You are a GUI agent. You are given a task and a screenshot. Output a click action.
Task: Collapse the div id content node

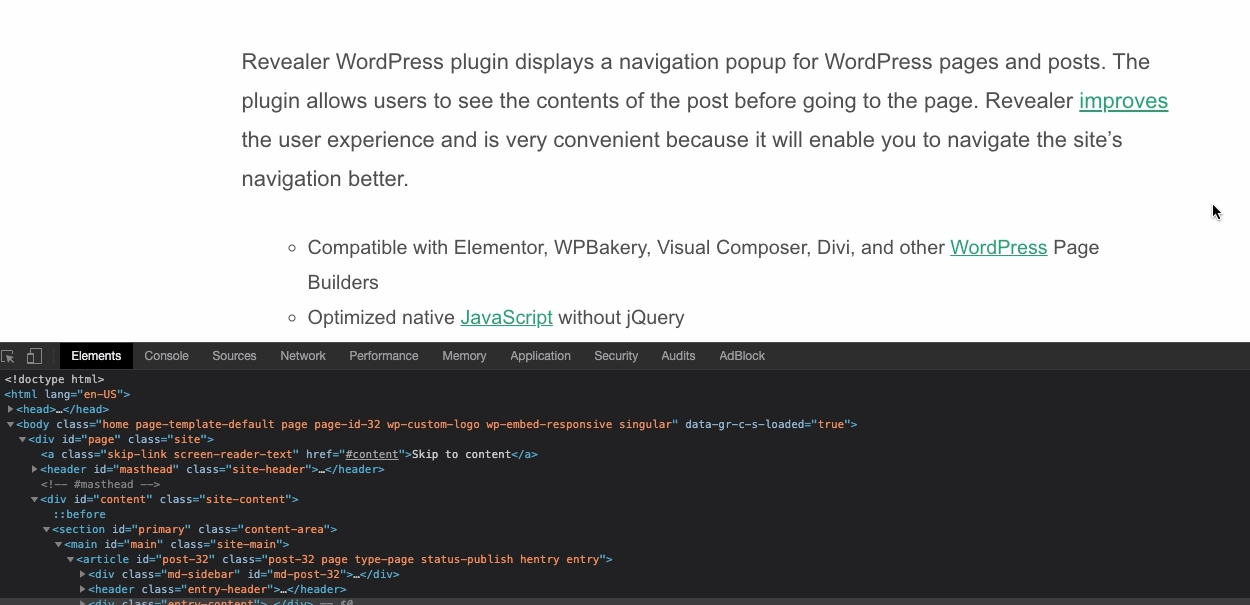point(35,500)
